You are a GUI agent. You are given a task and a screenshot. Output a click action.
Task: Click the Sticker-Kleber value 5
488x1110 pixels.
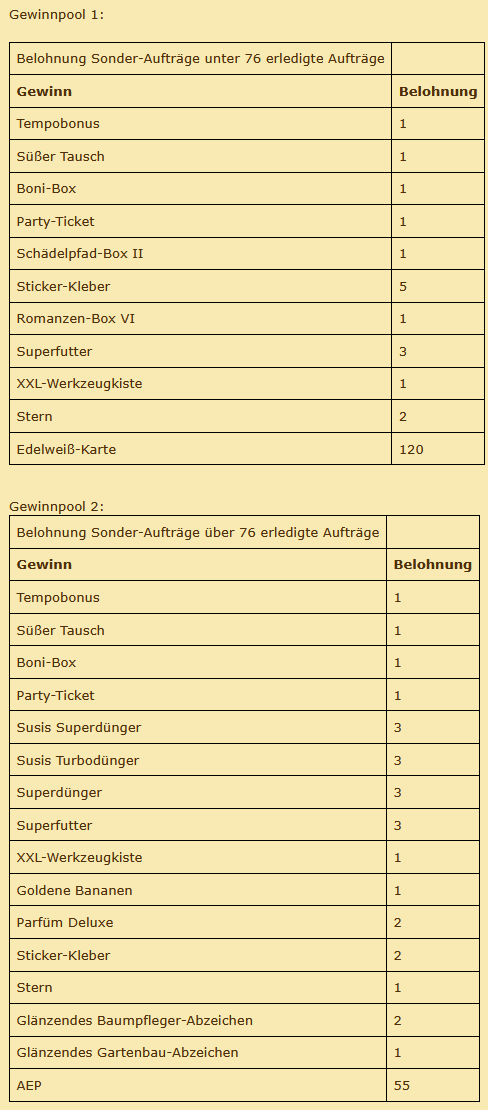pyautogui.click(x=403, y=287)
